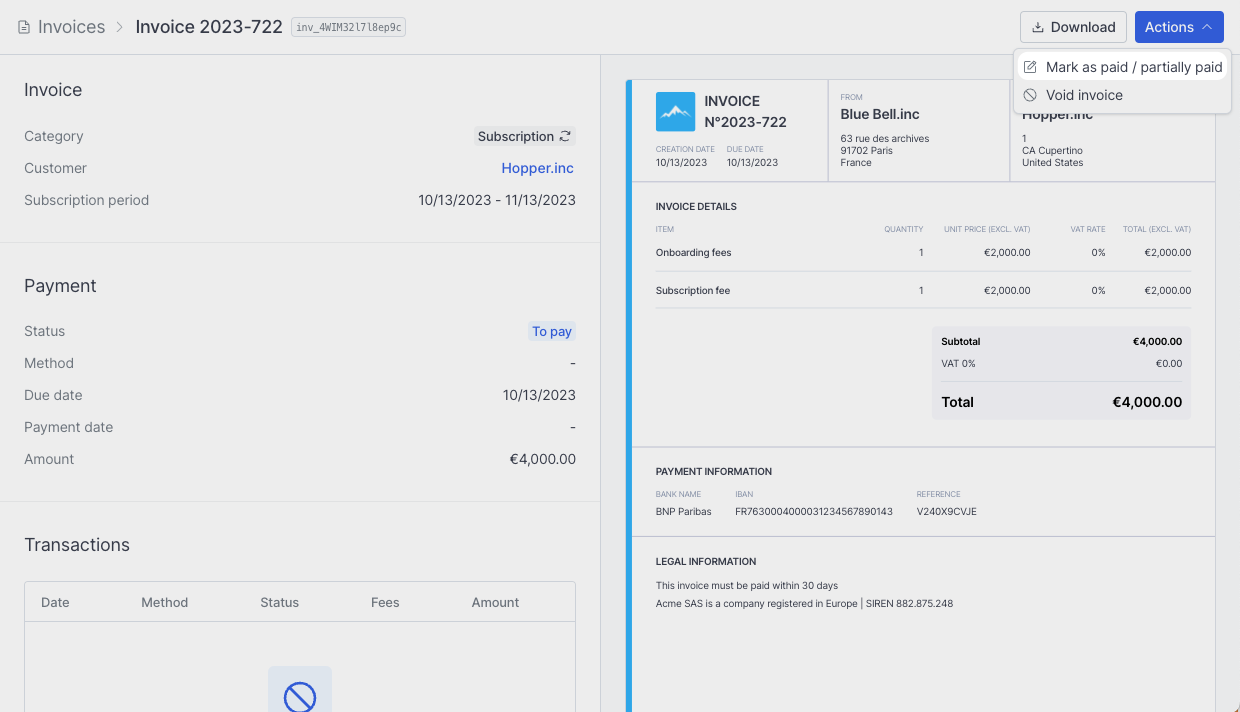The image size is (1240, 712).
Task: Click the VAT 0% row in invoice preview
Action: (x=1061, y=364)
